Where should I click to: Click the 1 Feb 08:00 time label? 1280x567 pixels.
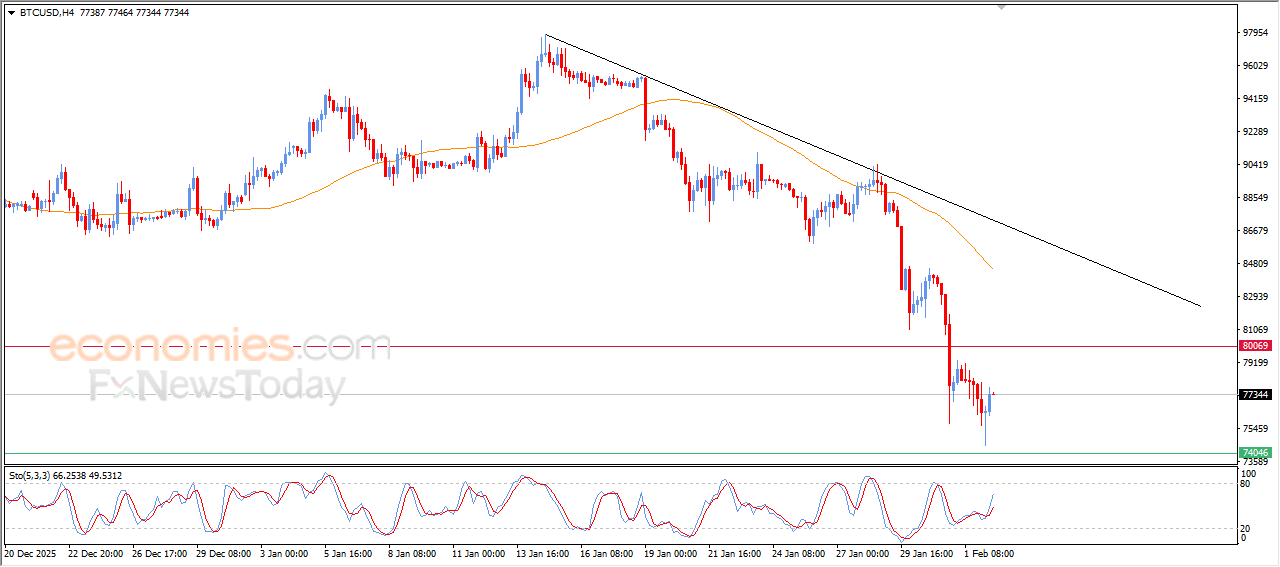click(990, 553)
